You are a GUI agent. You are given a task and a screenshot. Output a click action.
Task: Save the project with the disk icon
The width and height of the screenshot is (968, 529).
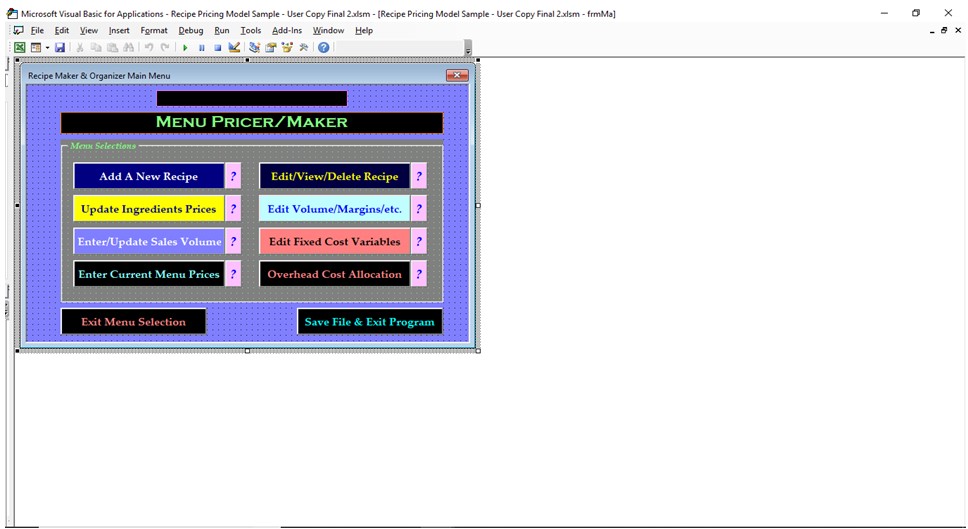[60, 47]
